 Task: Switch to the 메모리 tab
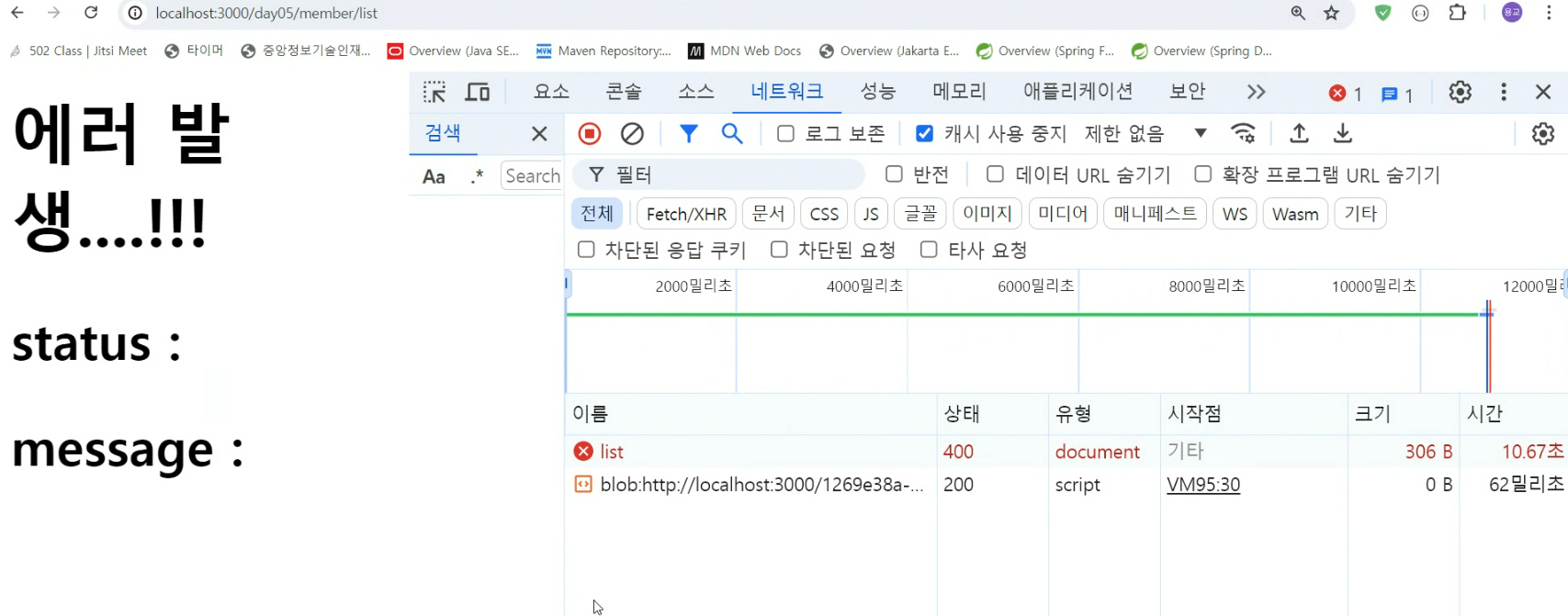[959, 91]
